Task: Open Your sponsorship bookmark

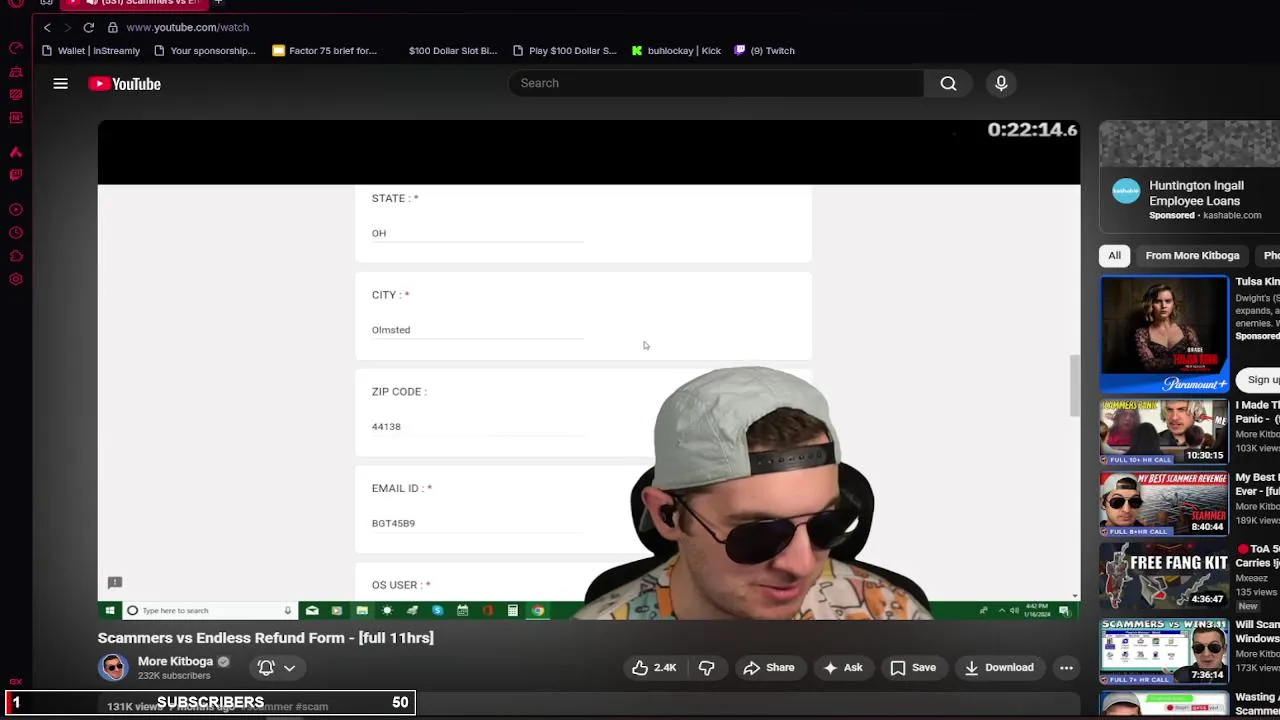Action: pos(205,50)
